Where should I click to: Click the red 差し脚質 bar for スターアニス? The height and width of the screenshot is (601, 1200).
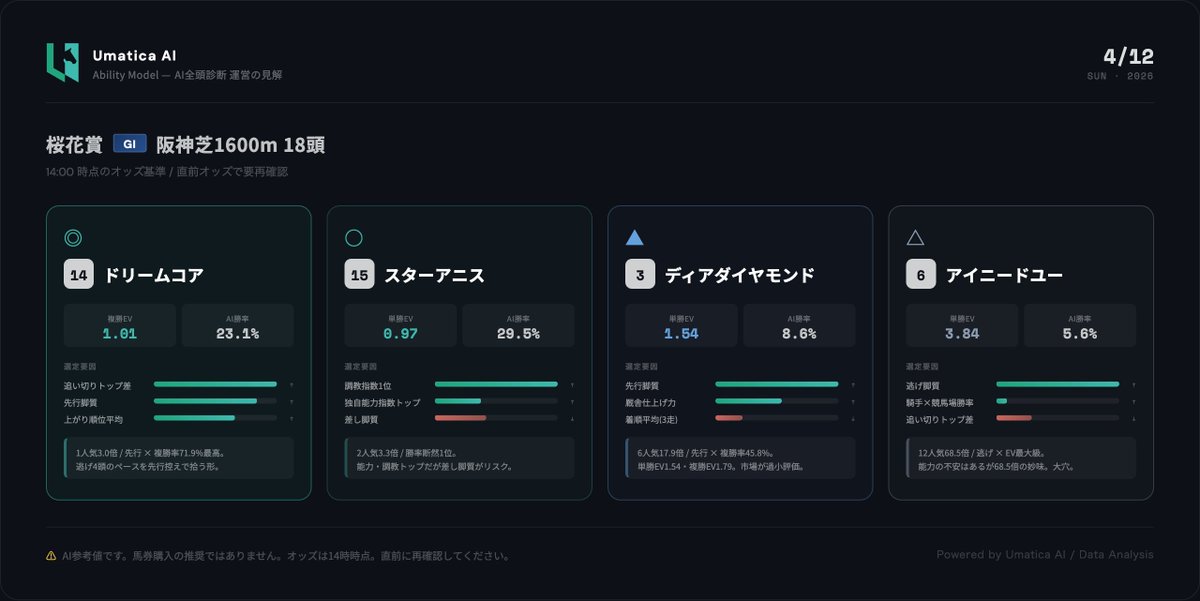460,418
